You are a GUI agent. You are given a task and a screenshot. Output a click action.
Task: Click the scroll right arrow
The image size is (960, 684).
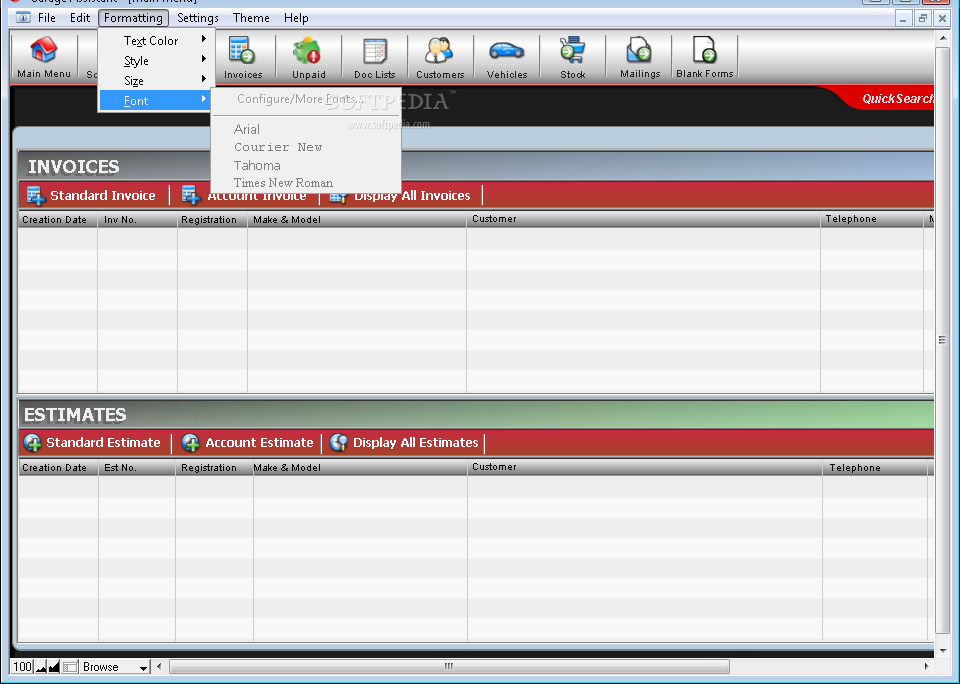(x=926, y=666)
